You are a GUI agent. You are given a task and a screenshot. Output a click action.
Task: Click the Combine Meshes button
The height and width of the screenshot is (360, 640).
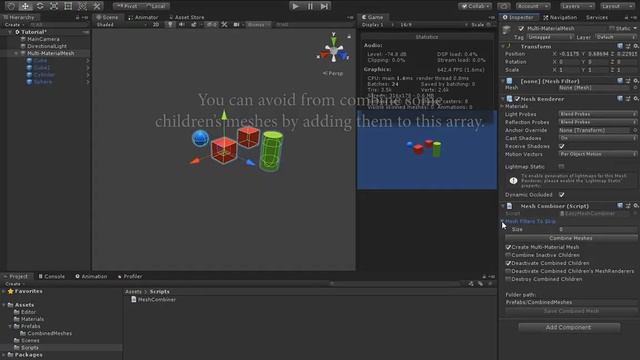click(571, 238)
